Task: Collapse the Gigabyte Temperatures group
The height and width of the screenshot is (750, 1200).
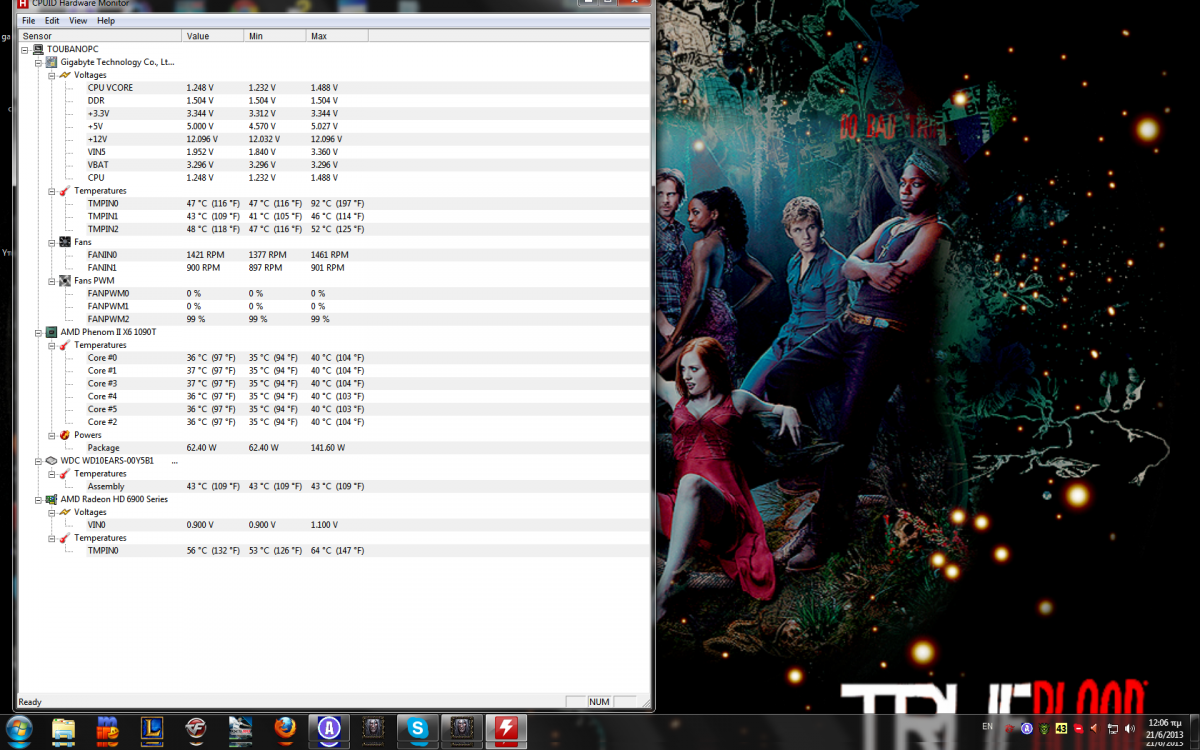Action: [51, 191]
